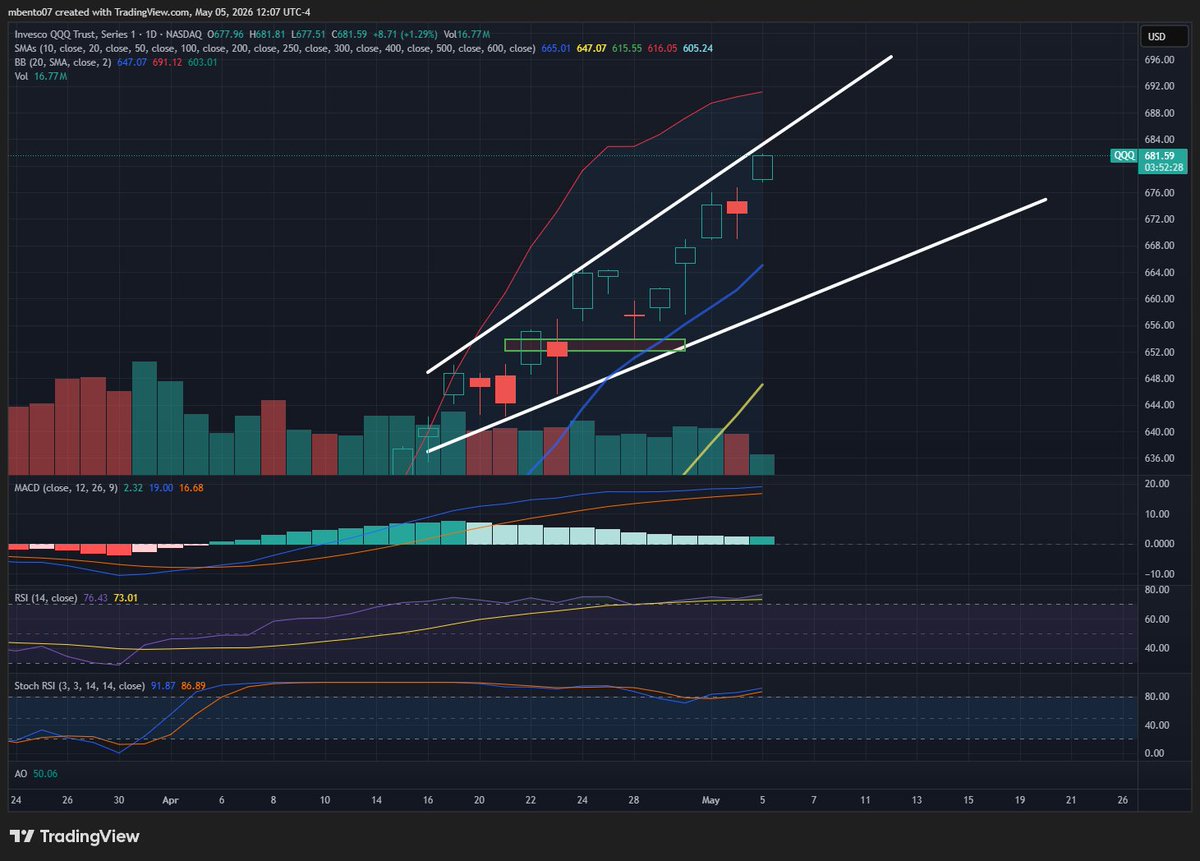
Task: Click the date label 19 on the time axis
Action: pyautogui.click(x=1019, y=801)
